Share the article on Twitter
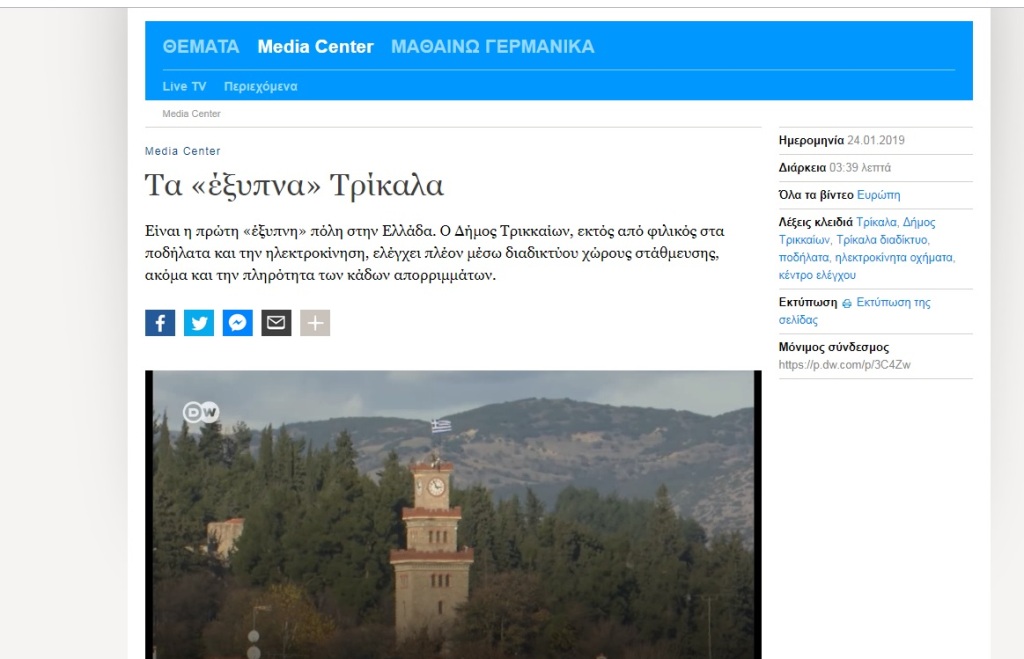This screenshot has height=659, width=1024. click(199, 323)
